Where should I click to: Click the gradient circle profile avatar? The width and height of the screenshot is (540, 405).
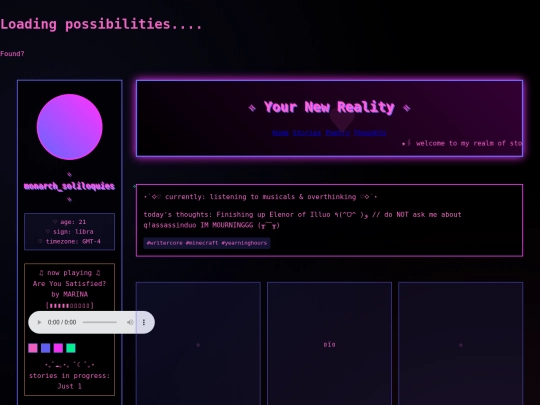pyautogui.click(x=70, y=127)
